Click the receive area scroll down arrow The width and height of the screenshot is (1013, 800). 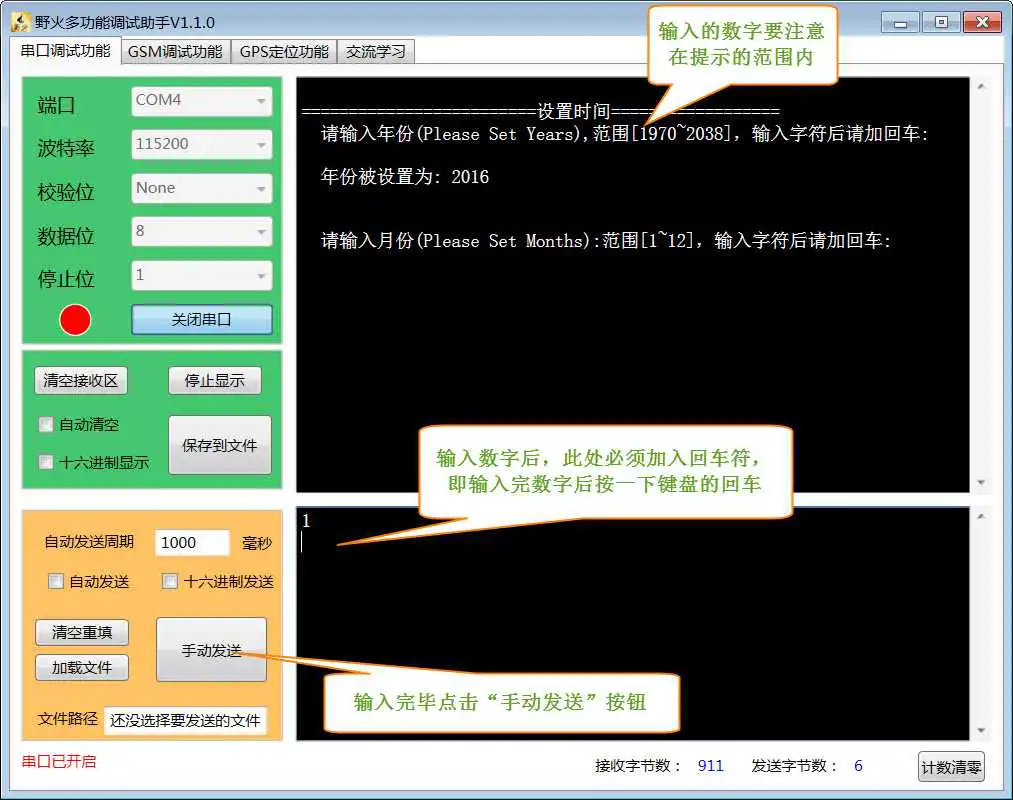[x=981, y=483]
